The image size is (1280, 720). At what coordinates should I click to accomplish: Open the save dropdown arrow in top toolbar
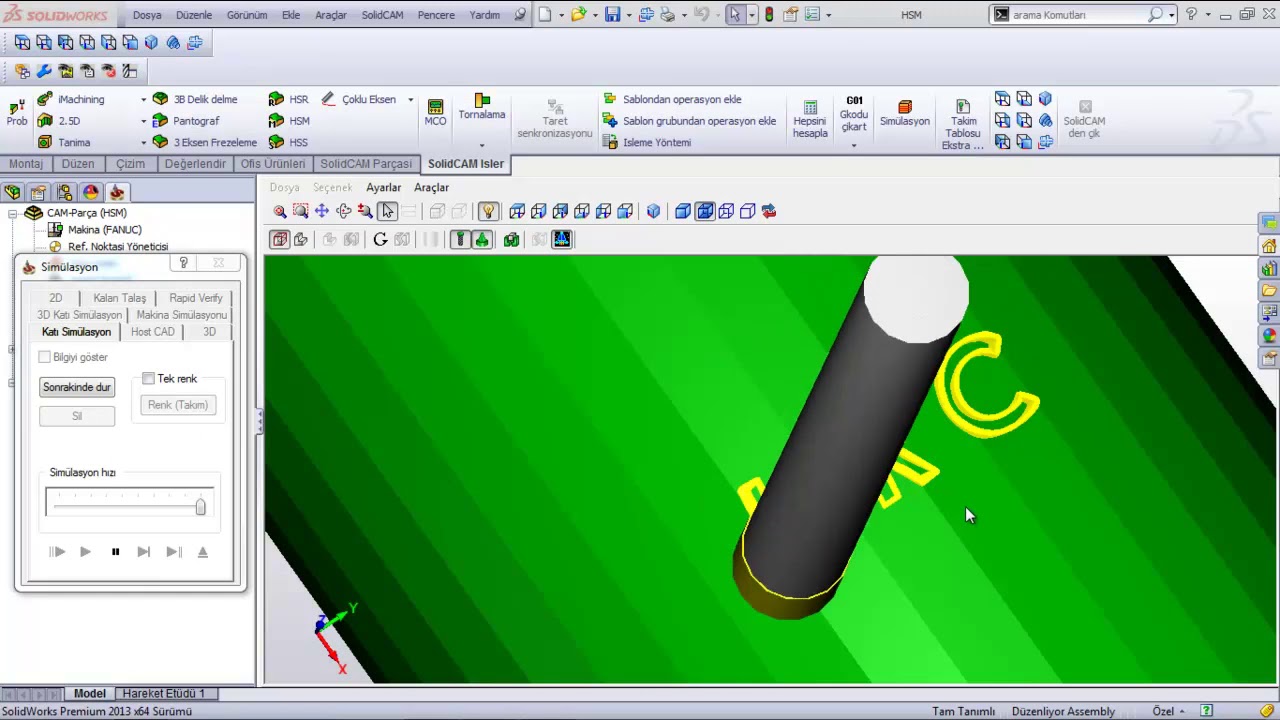pyautogui.click(x=627, y=15)
